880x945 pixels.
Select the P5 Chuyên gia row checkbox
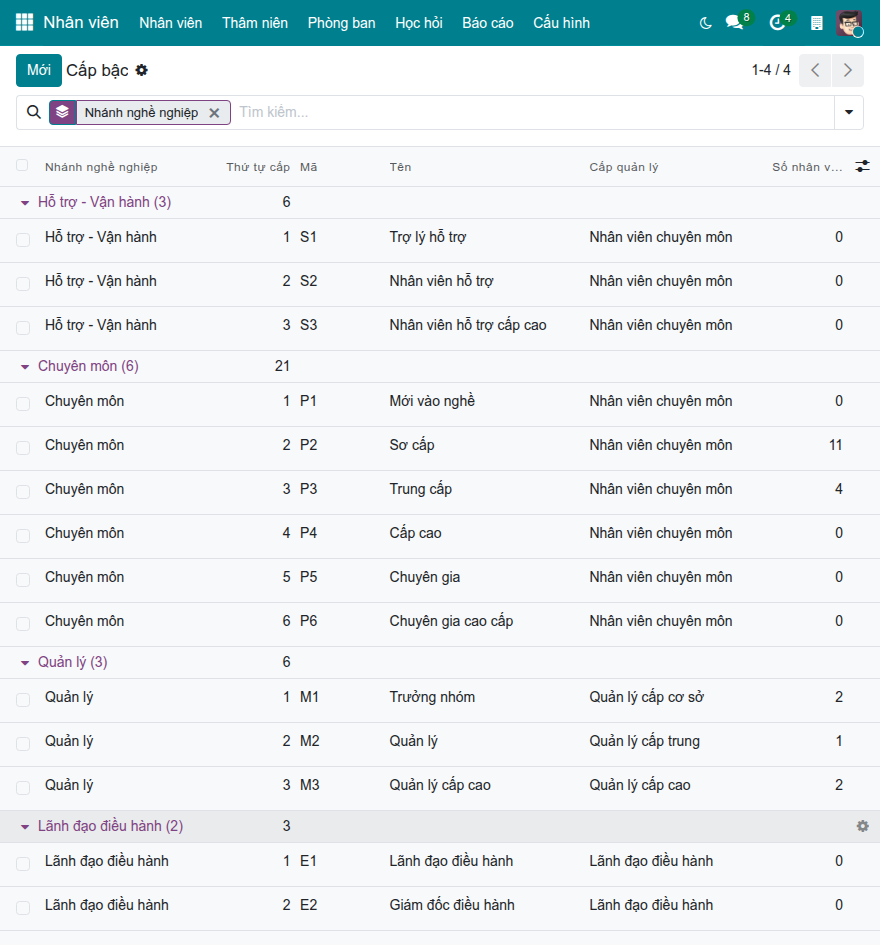23,580
